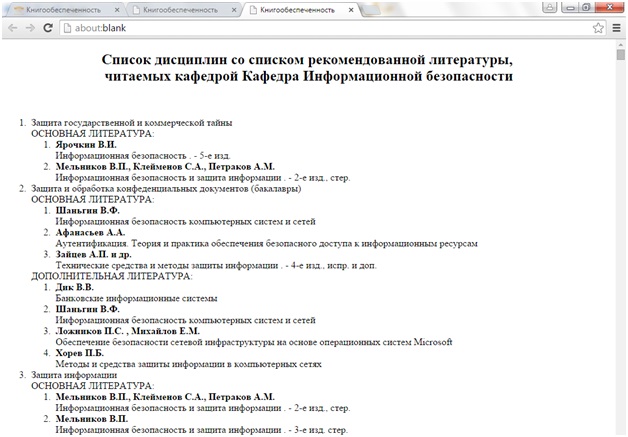Go back using the browser back arrow
Image resolution: width=628 pixels, height=437 pixels.
(13, 28)
